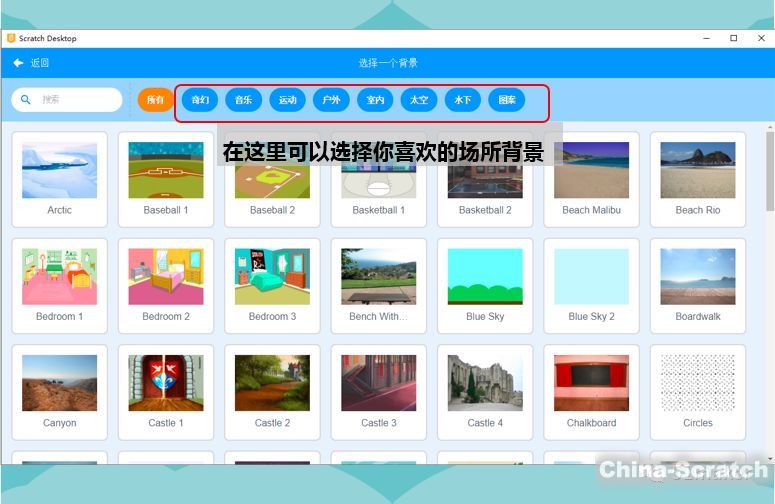This screenshot has height=504, width=775.
Task: Select the Circles pattern backdrop
Action: [697, 383]
